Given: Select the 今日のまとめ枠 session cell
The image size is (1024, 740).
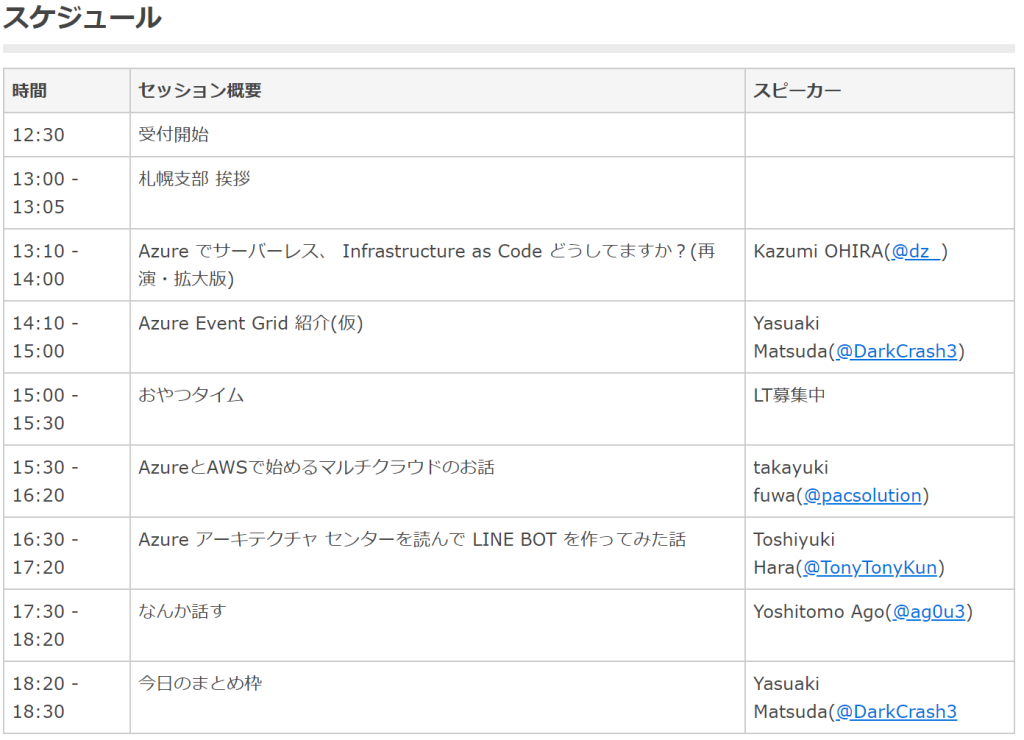Looking at the screenshot, I should click(438, 698).
